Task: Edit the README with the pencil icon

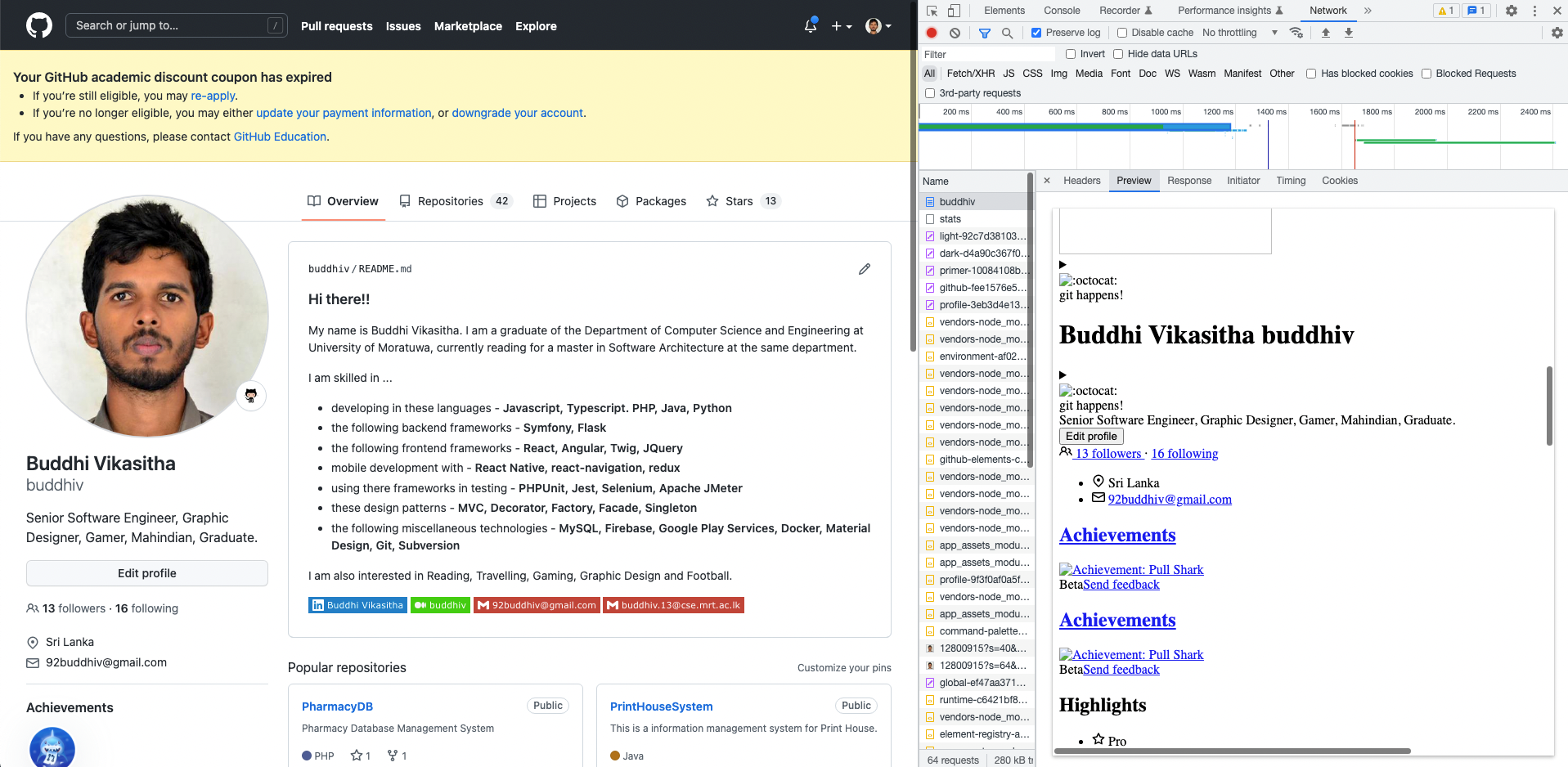Action: pyautogui.click(x=865, y=269)
